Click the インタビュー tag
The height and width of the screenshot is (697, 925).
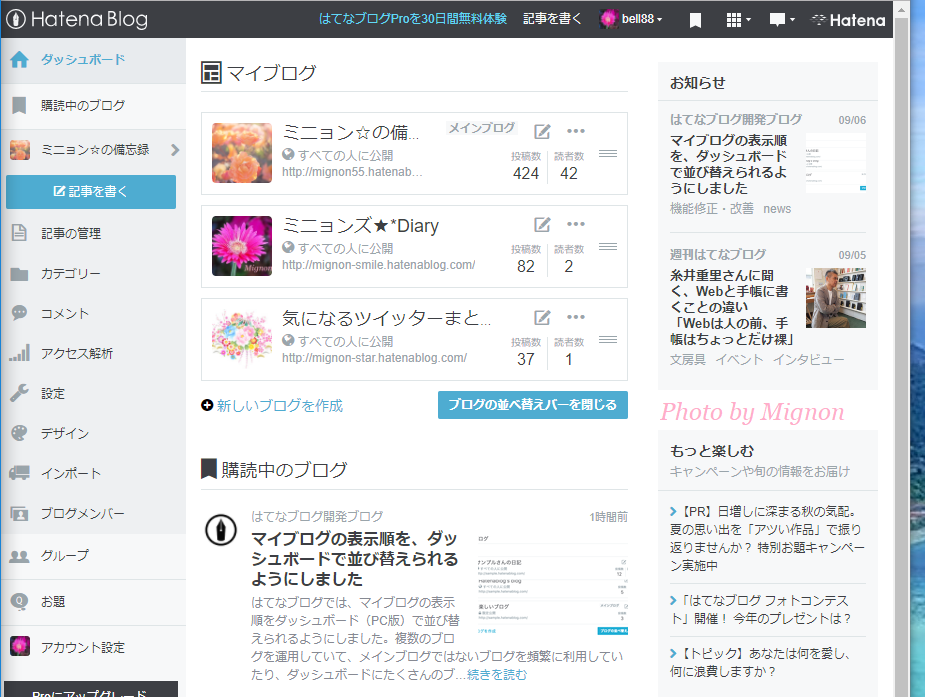[x=808, y=360]
